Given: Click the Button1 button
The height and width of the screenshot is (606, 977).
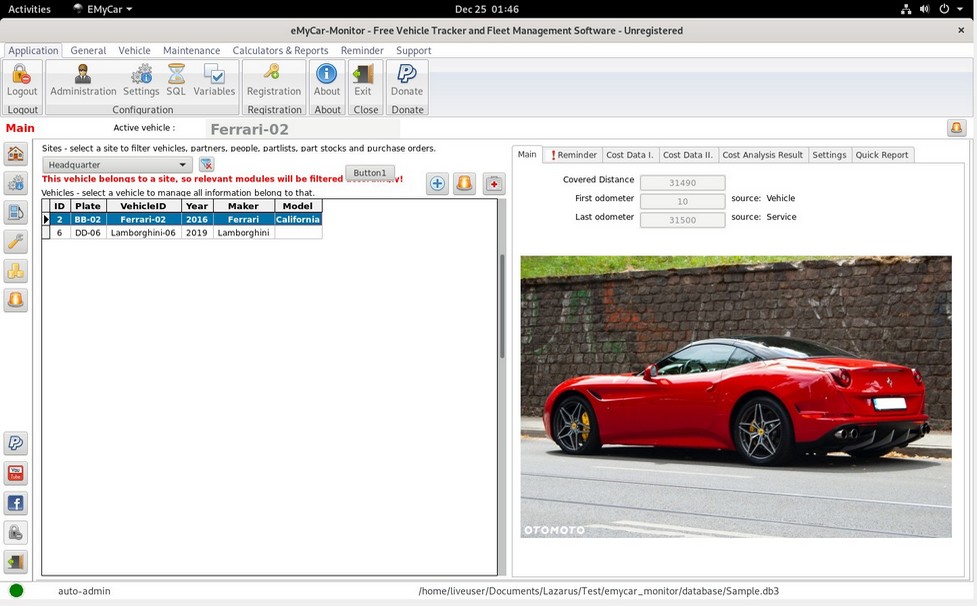Looking at the screenshot, I should (x=369, y=173).
